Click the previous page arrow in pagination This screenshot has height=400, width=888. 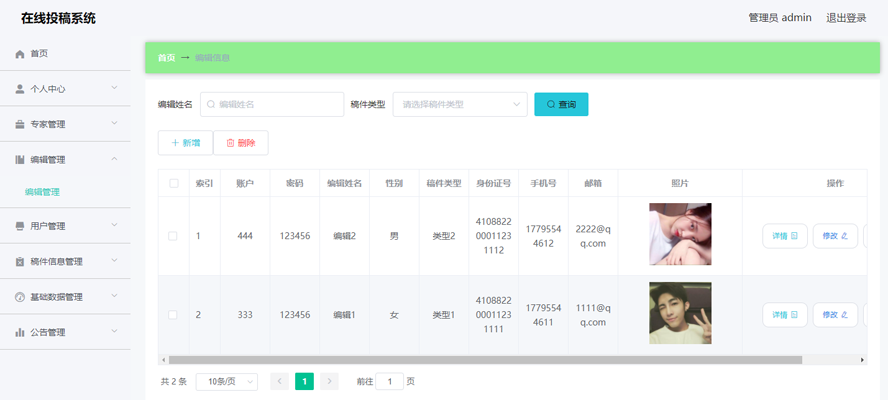(280, 381)
